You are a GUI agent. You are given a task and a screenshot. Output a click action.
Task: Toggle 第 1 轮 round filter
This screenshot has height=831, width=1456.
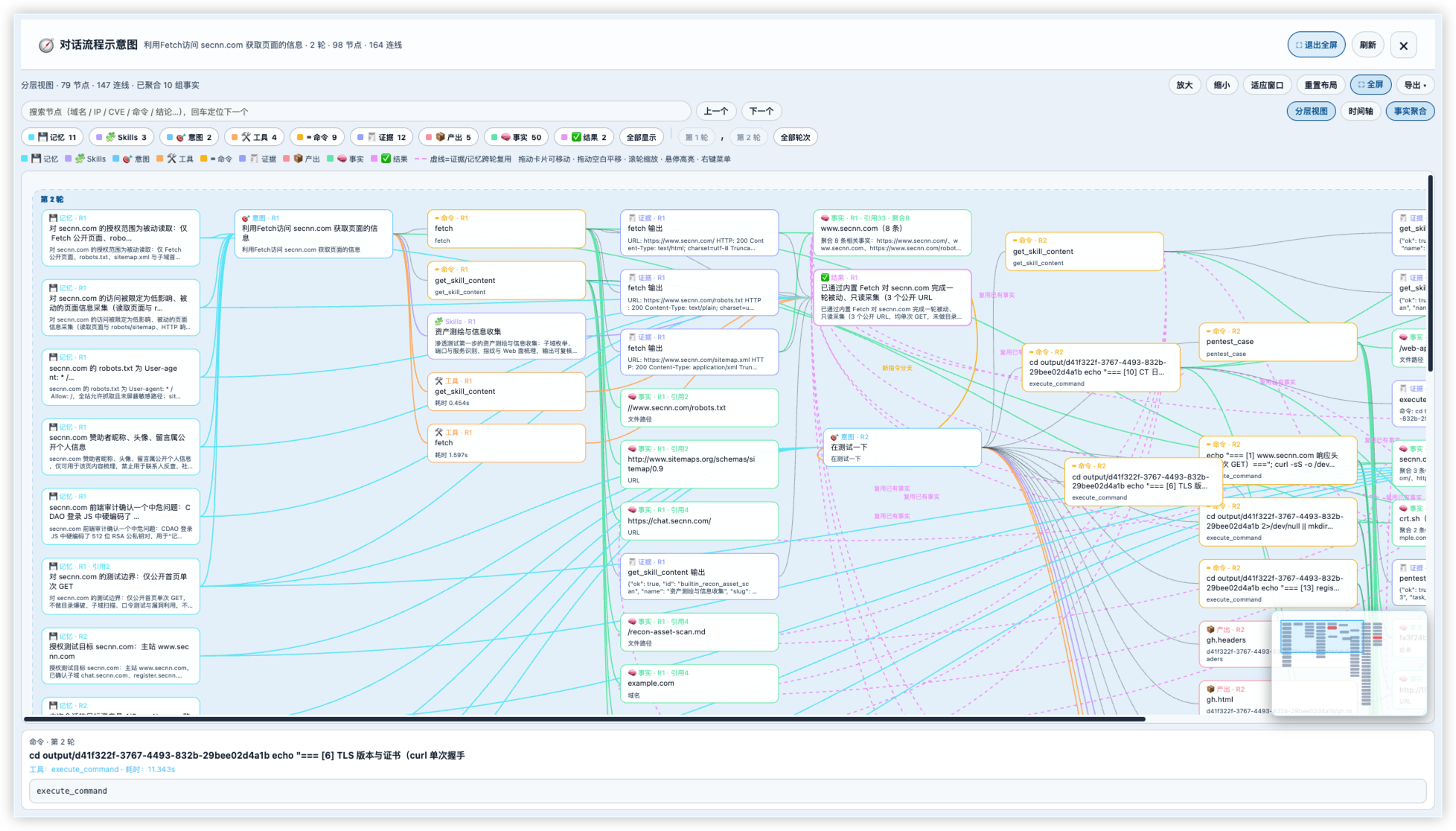[696, 137]
